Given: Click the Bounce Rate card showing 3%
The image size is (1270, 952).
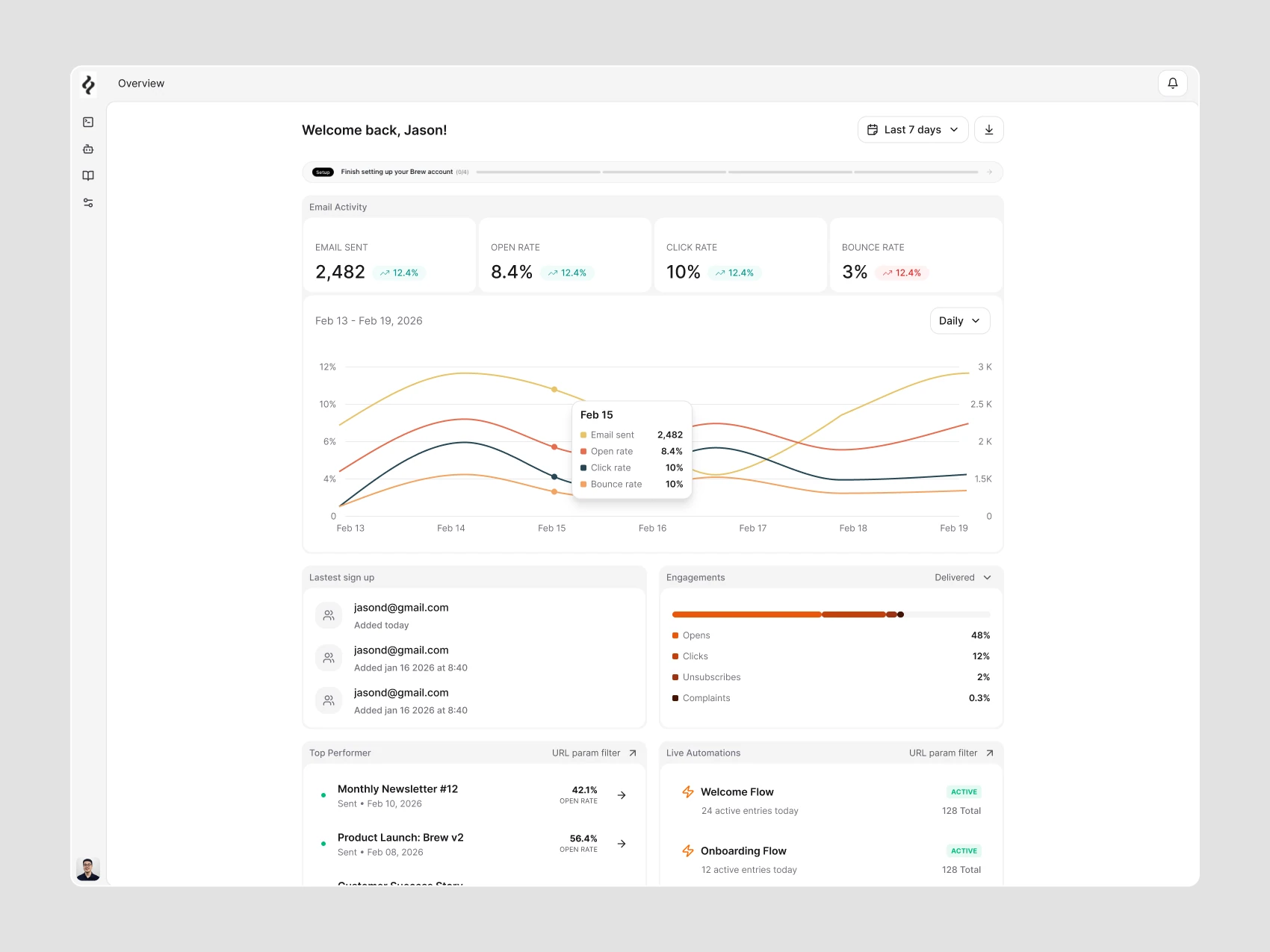Looking at the screenshot, I should click(916, 255).
